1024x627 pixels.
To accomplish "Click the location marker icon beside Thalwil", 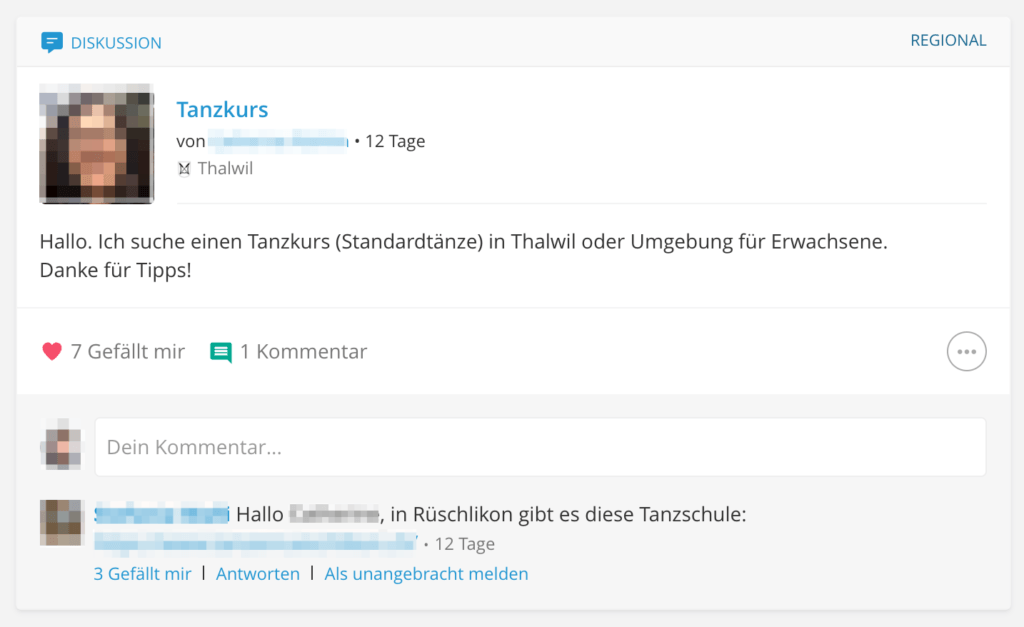I will 184,169.
